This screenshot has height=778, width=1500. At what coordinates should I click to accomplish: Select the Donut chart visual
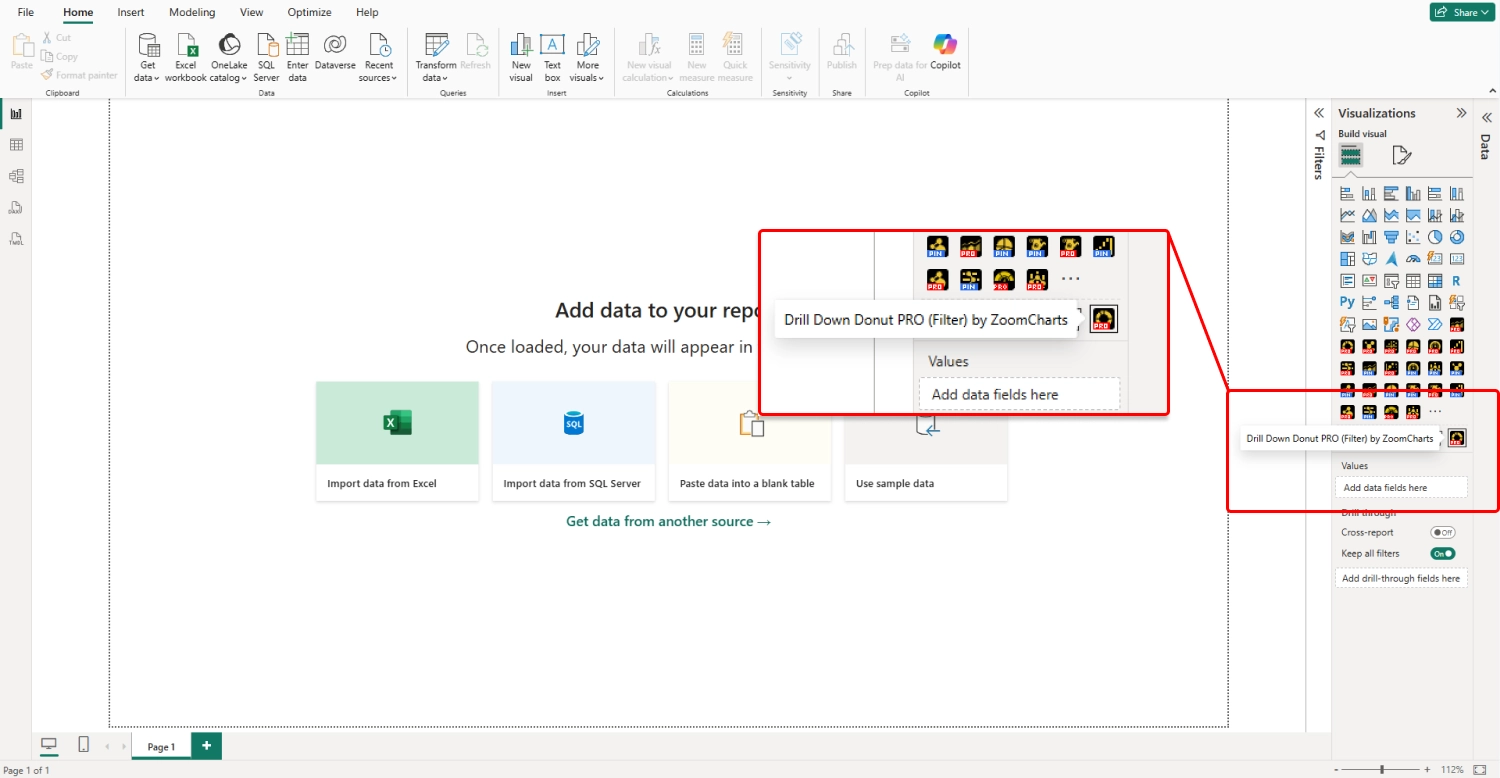coord(1457,237)
